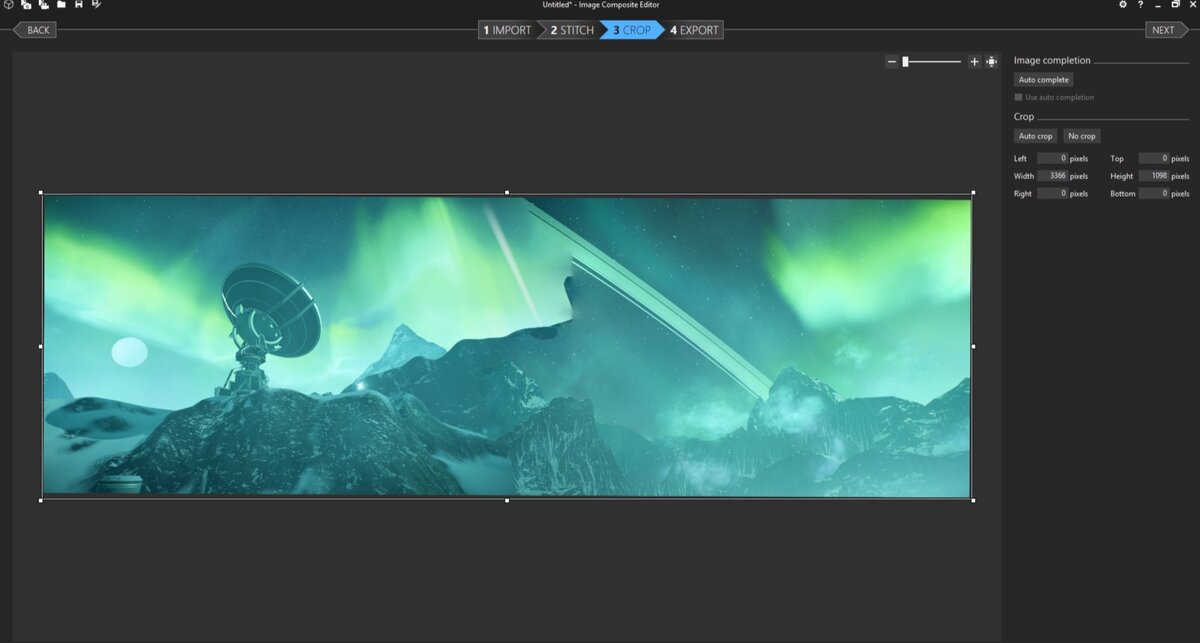Screen dimensions: 1200x643
Task: Click the bottom-right corner crop handle
Action: coord(973,500)
